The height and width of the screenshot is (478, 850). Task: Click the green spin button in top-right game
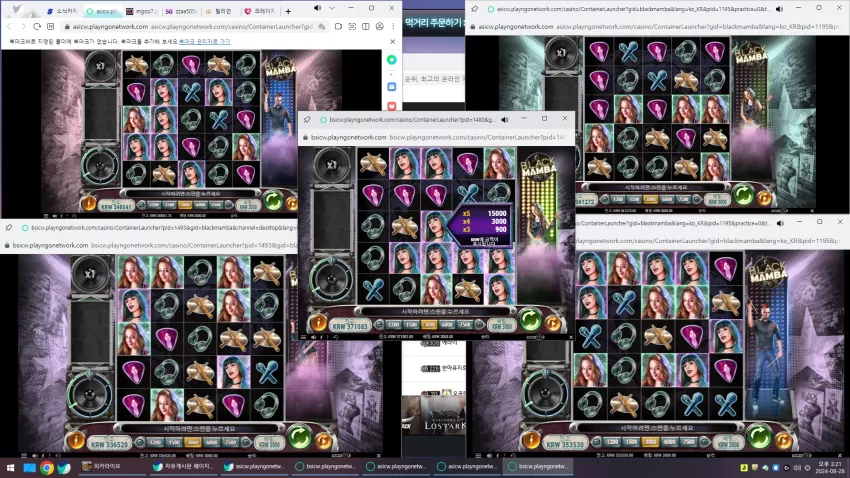(744, 194)
